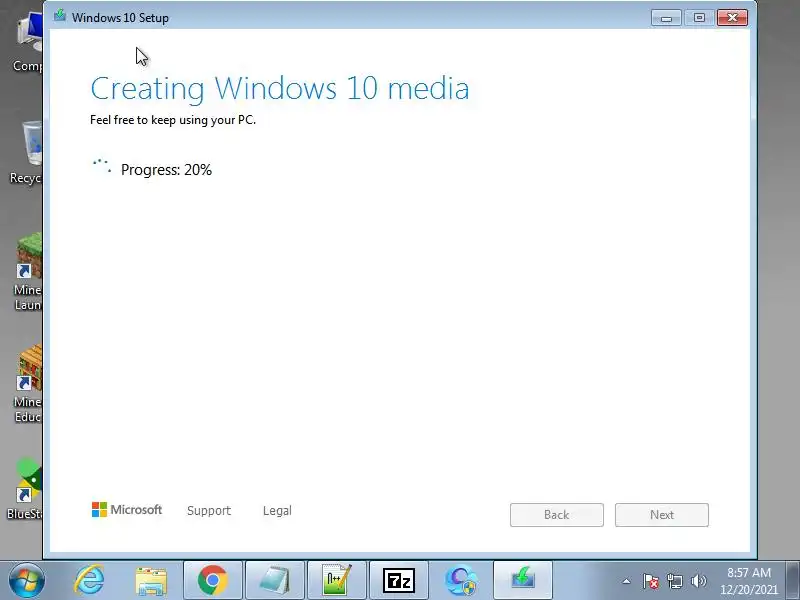The image size is (800, 600).
Task: Open the volume speaker icon
Action: pos(698,581)
